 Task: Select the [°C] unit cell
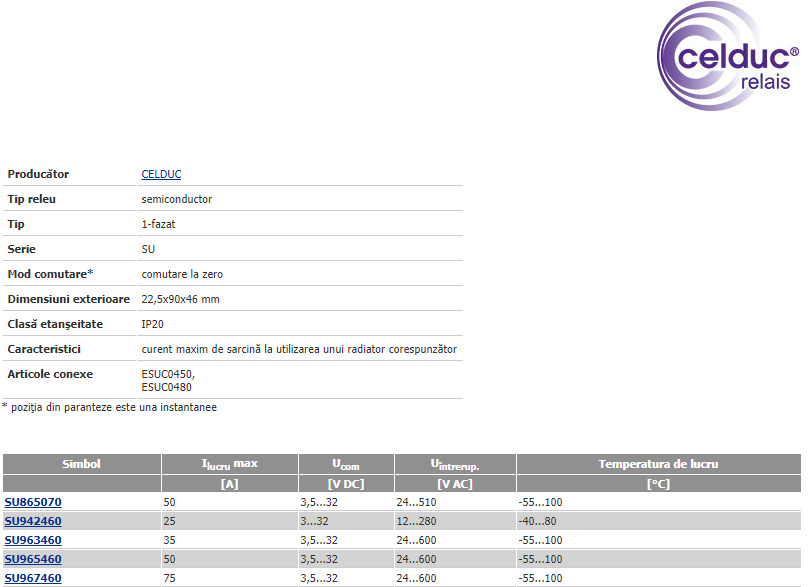659,484
